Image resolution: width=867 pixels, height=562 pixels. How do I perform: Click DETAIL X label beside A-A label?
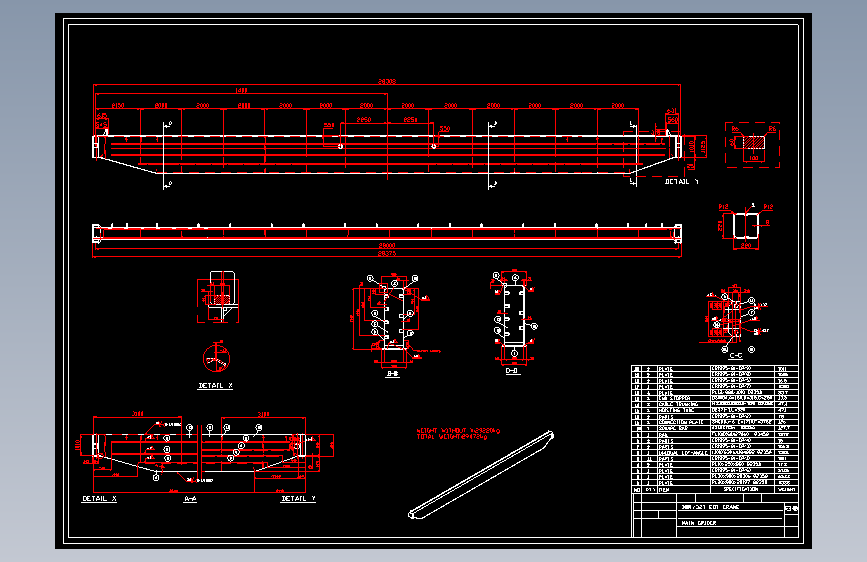point(100,498)
